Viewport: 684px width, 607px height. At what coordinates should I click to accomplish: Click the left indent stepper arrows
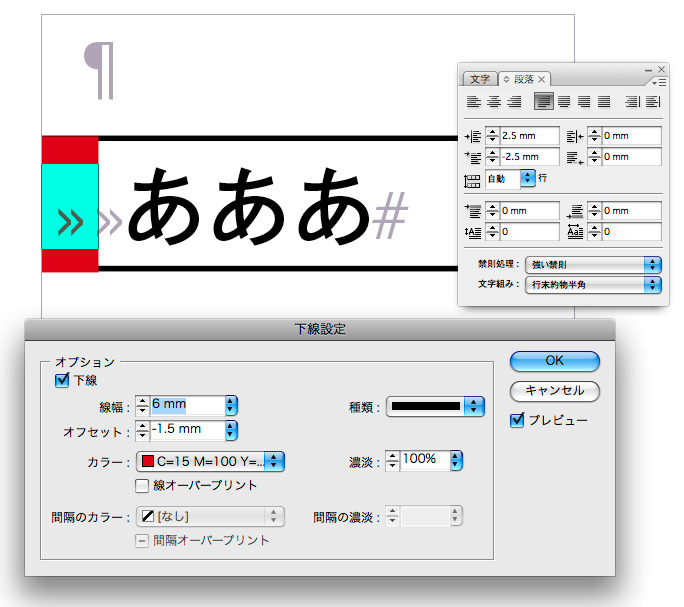tap(492, 136)
